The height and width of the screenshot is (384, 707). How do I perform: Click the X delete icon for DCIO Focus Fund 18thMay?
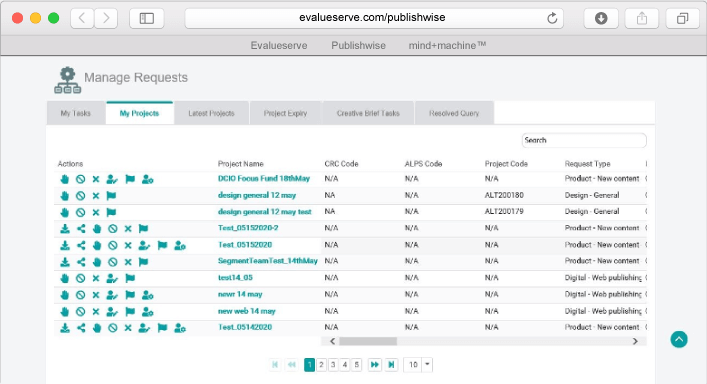(x=96, y=179)
